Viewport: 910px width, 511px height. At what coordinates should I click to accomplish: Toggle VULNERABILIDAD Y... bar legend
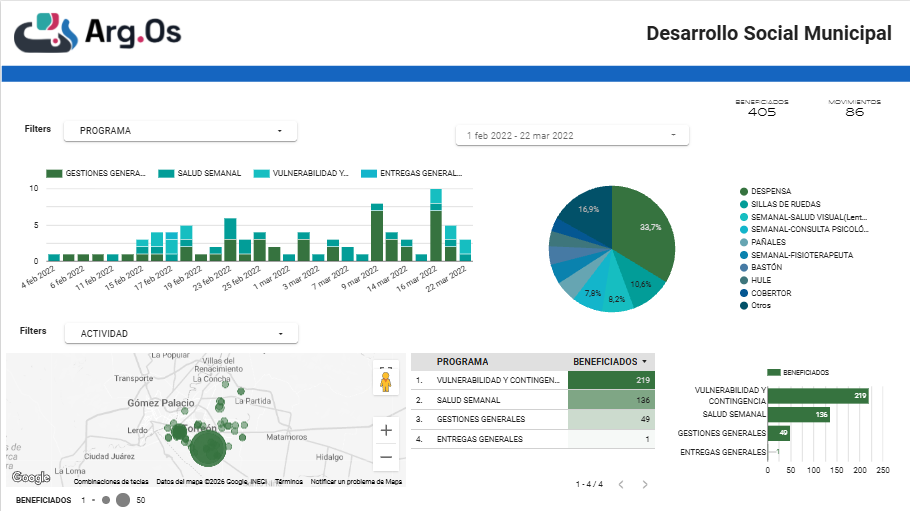[301, 173]
